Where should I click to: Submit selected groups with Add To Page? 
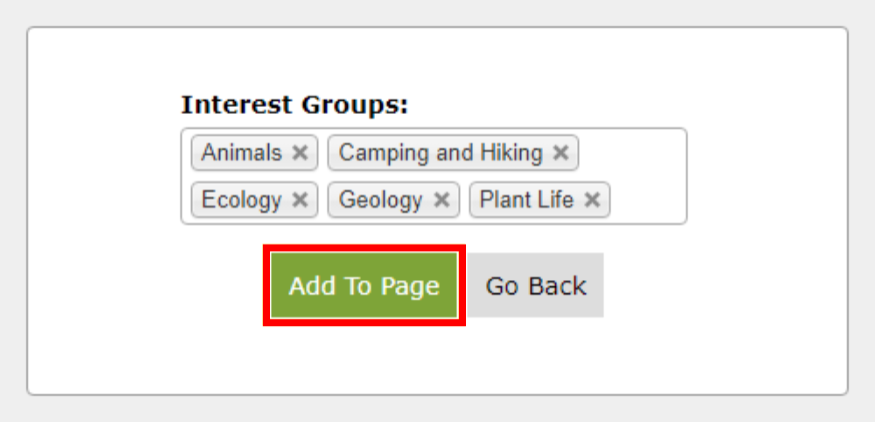(364, 285)
